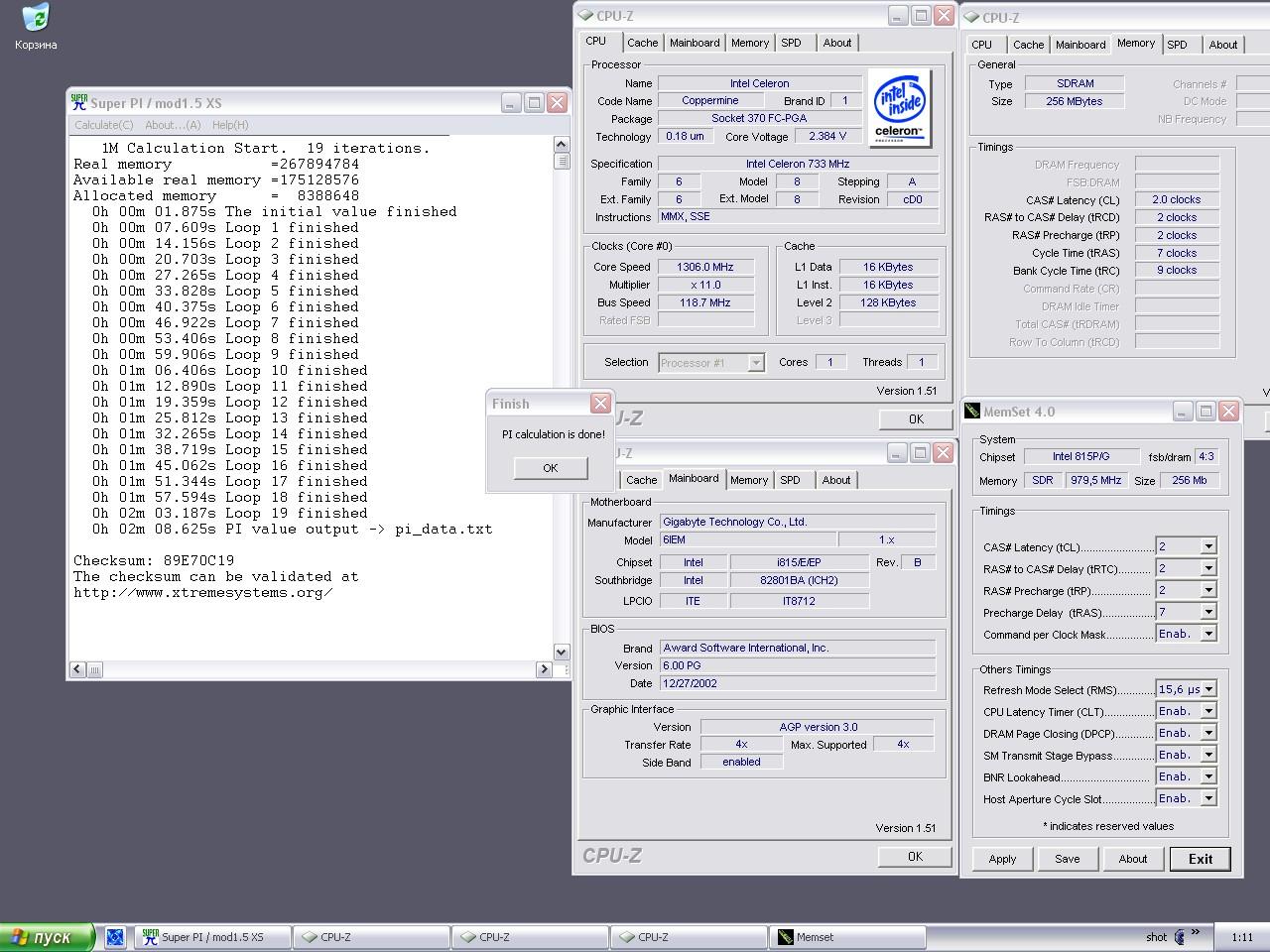Screen dimensions: 1270x952
Task: Click xtremesystems.org URL text in Super PI
Action: coord(203,592)
